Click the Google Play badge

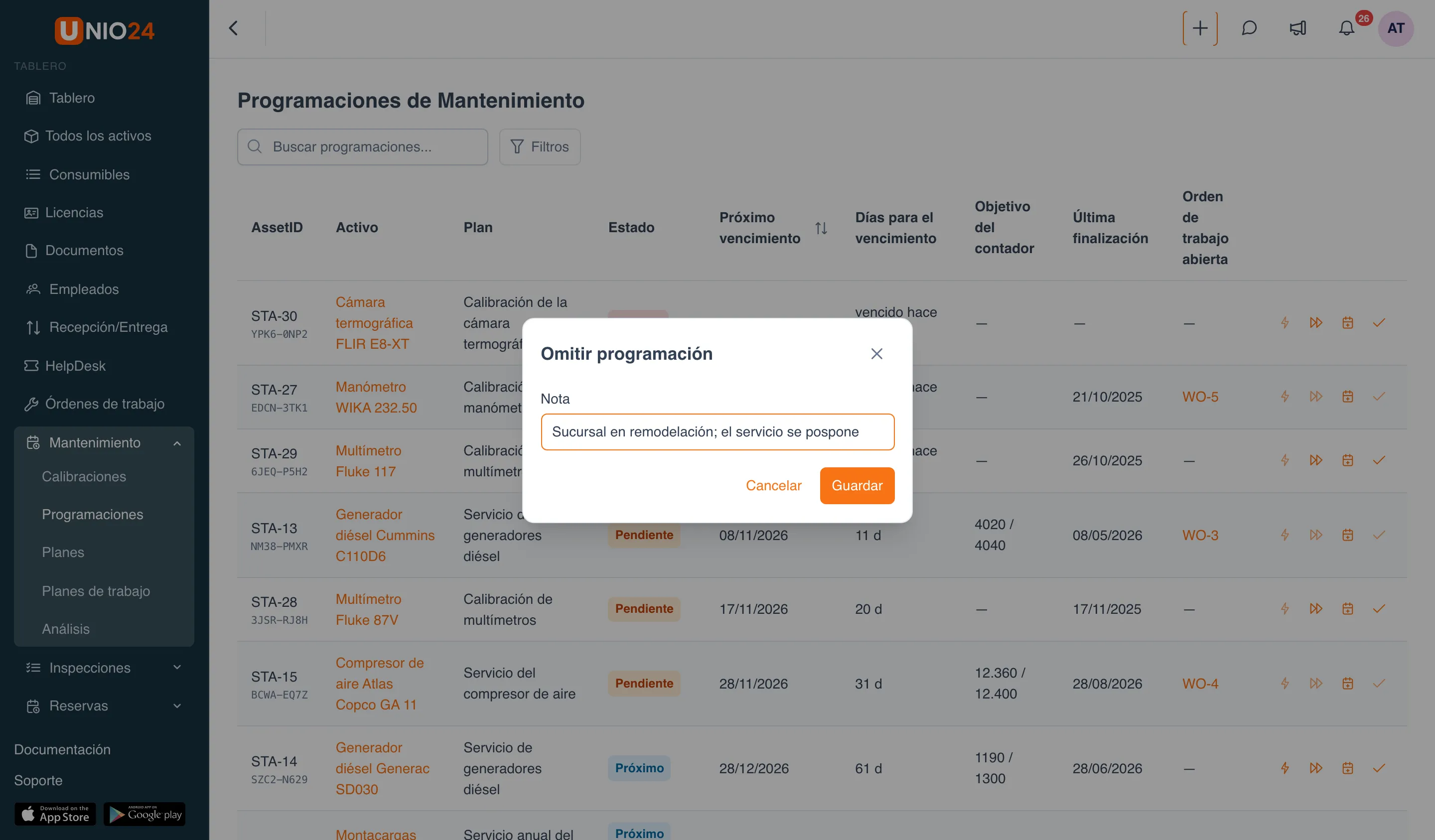click(x=144, y=814)
